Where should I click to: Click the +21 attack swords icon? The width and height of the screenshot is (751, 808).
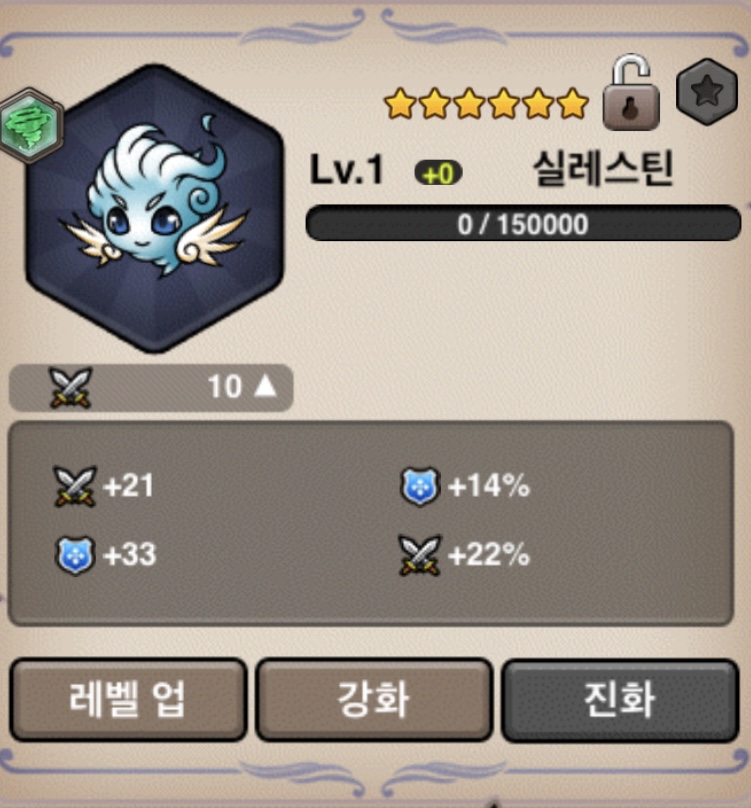coord(75,486)
